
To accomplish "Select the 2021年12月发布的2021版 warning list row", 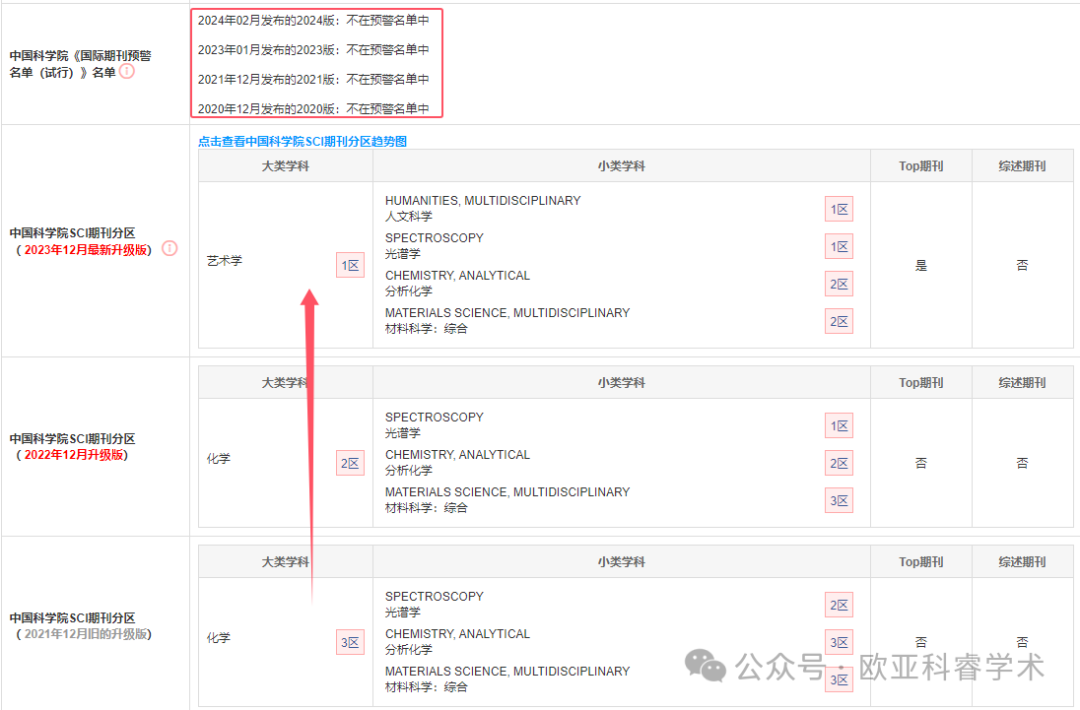I will [x=313, y=79].
